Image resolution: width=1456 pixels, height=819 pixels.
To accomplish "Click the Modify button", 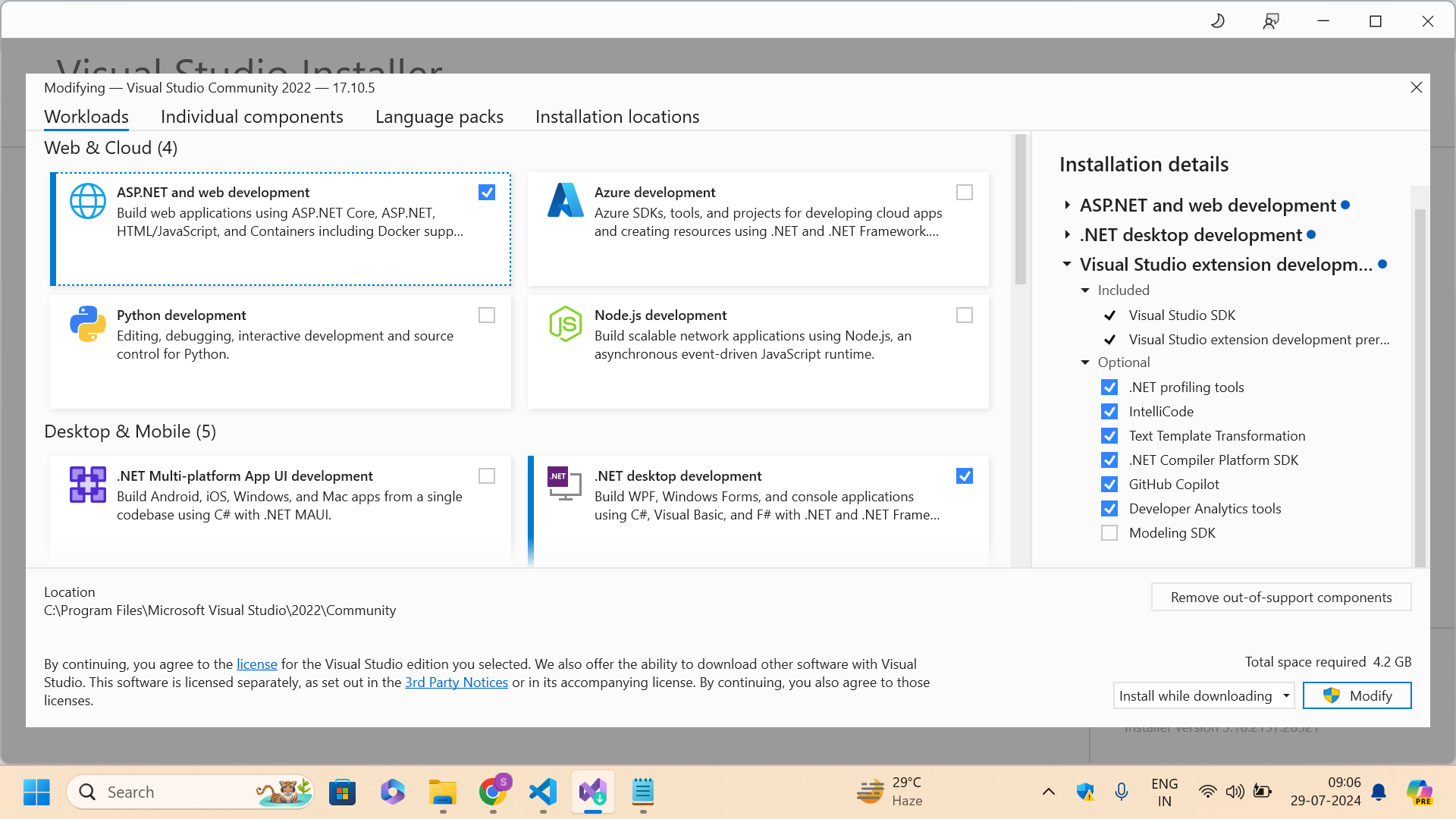I will click(1357, 696).
